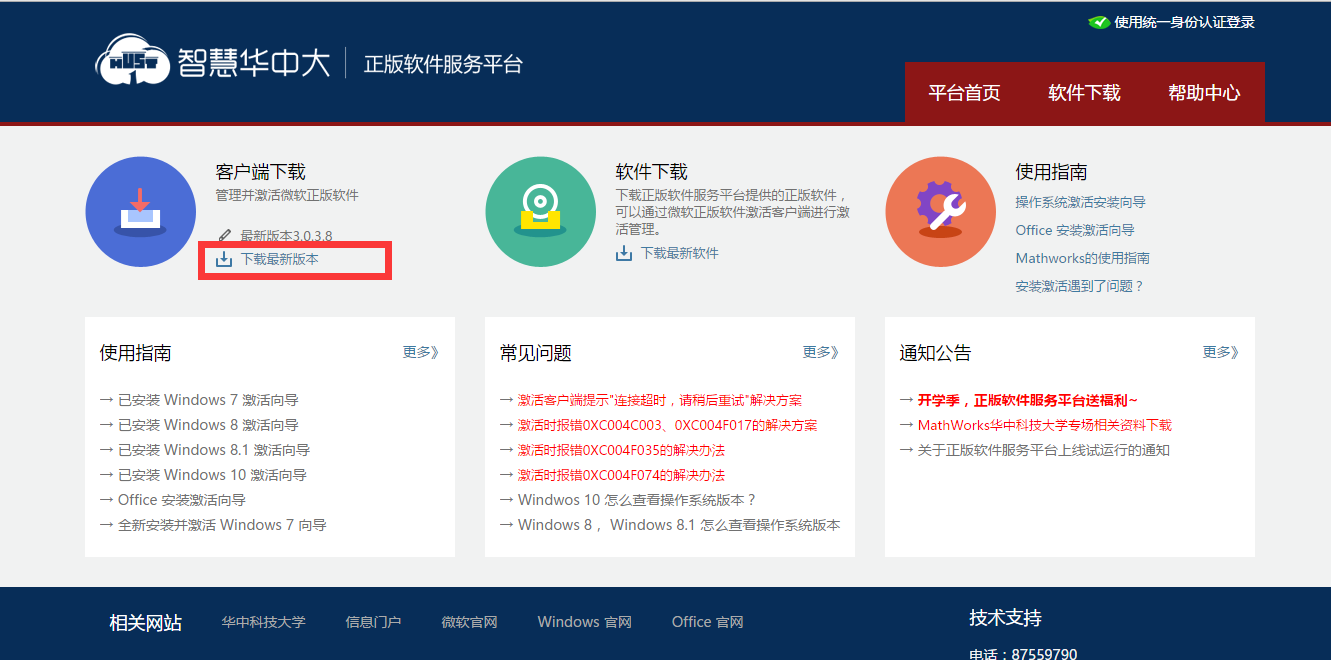Go to 平台首页 tab
1331x660 pixels.
click(965, 92)
